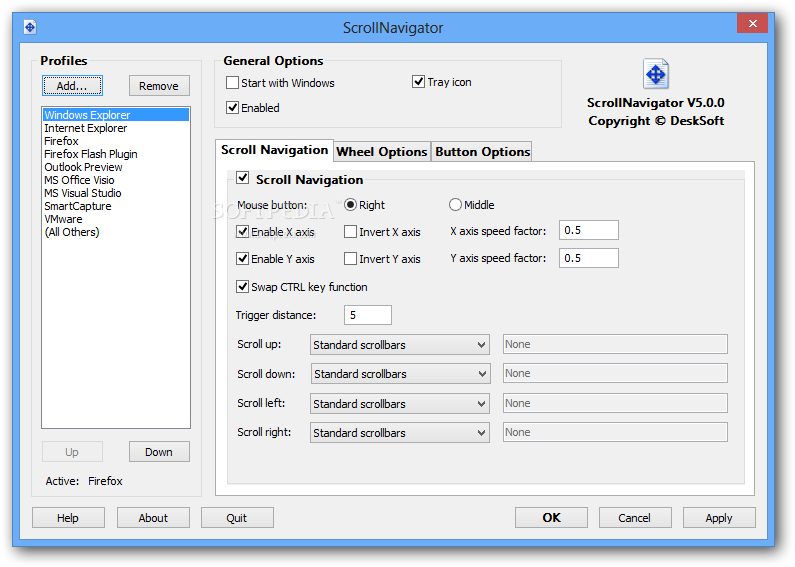Switch to the Wheel Options tab
The width and height of the screenshot is (795, 567).
pyautogui.click(x=382, y=152)
